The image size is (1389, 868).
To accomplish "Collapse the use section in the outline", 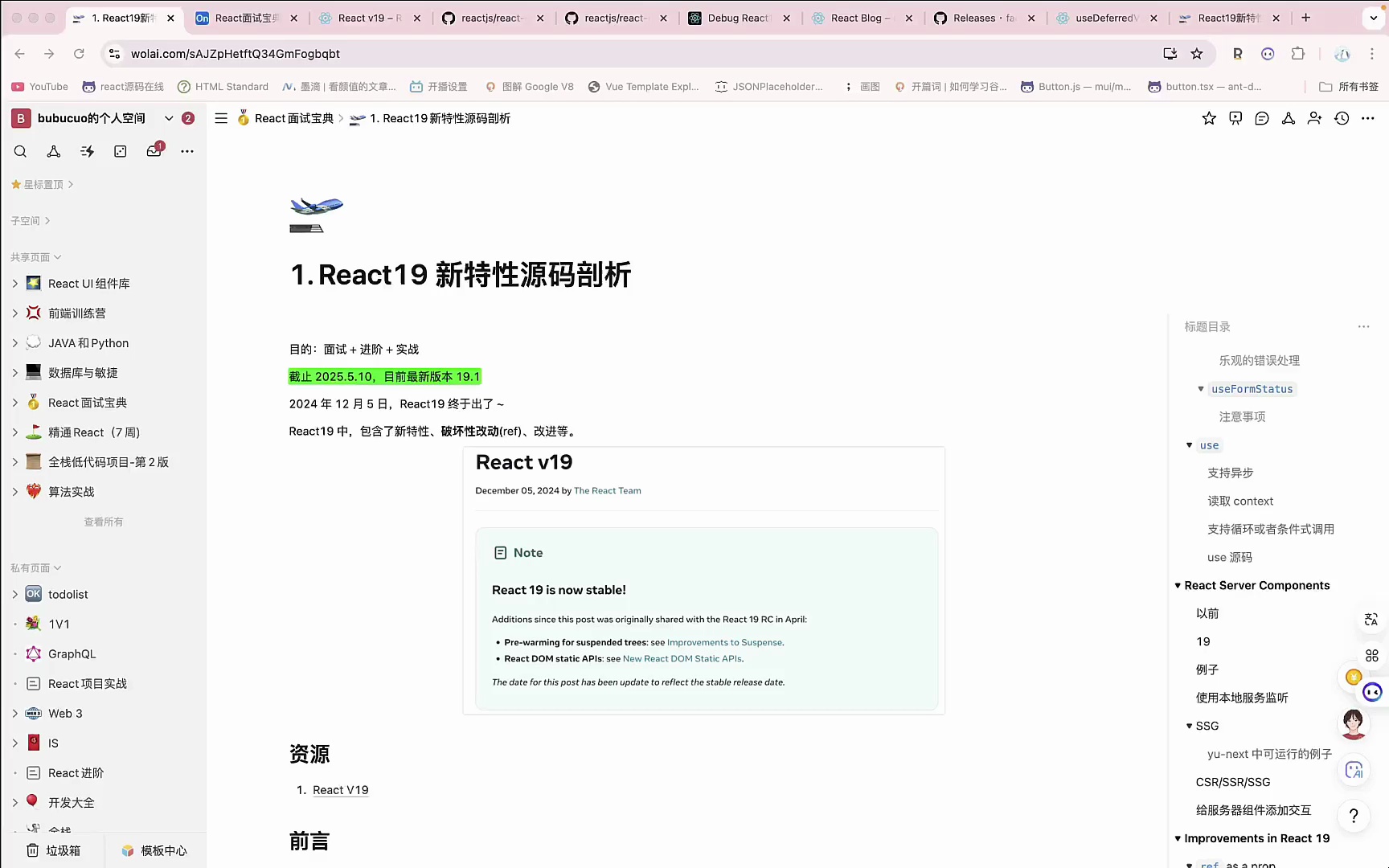I will (x=1189, y=444).
